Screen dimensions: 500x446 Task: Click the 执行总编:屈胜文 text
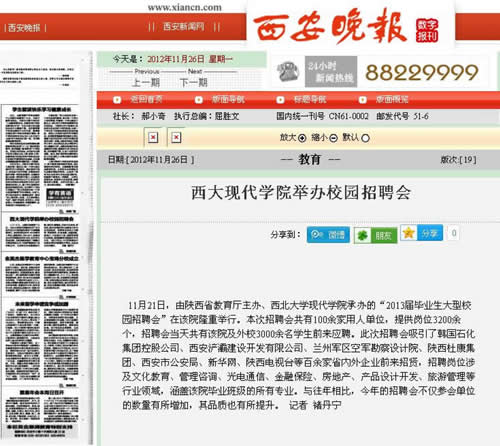[206, 116]
